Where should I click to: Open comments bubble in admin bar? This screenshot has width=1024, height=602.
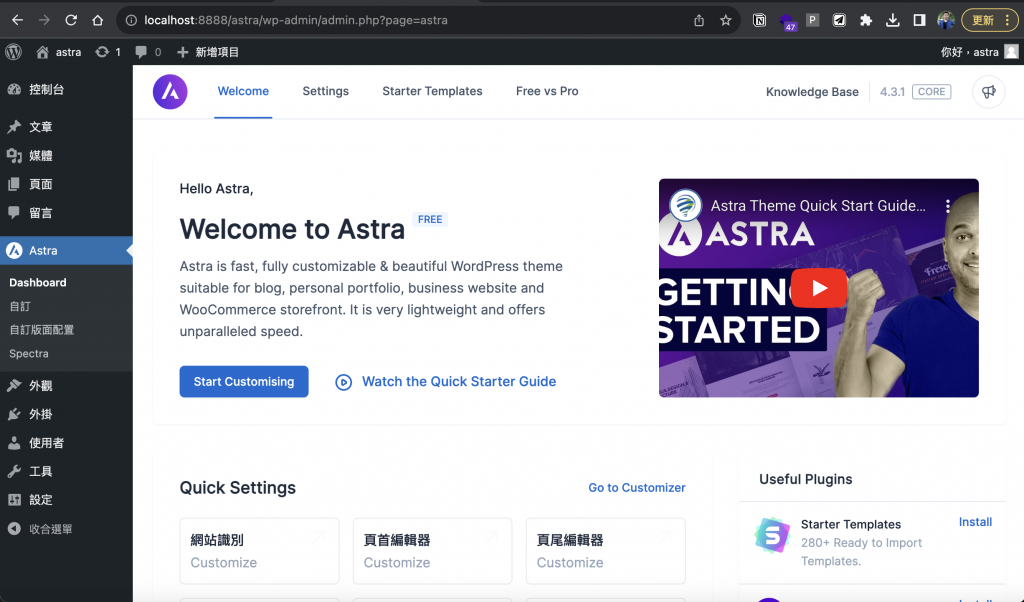point(148,52)
